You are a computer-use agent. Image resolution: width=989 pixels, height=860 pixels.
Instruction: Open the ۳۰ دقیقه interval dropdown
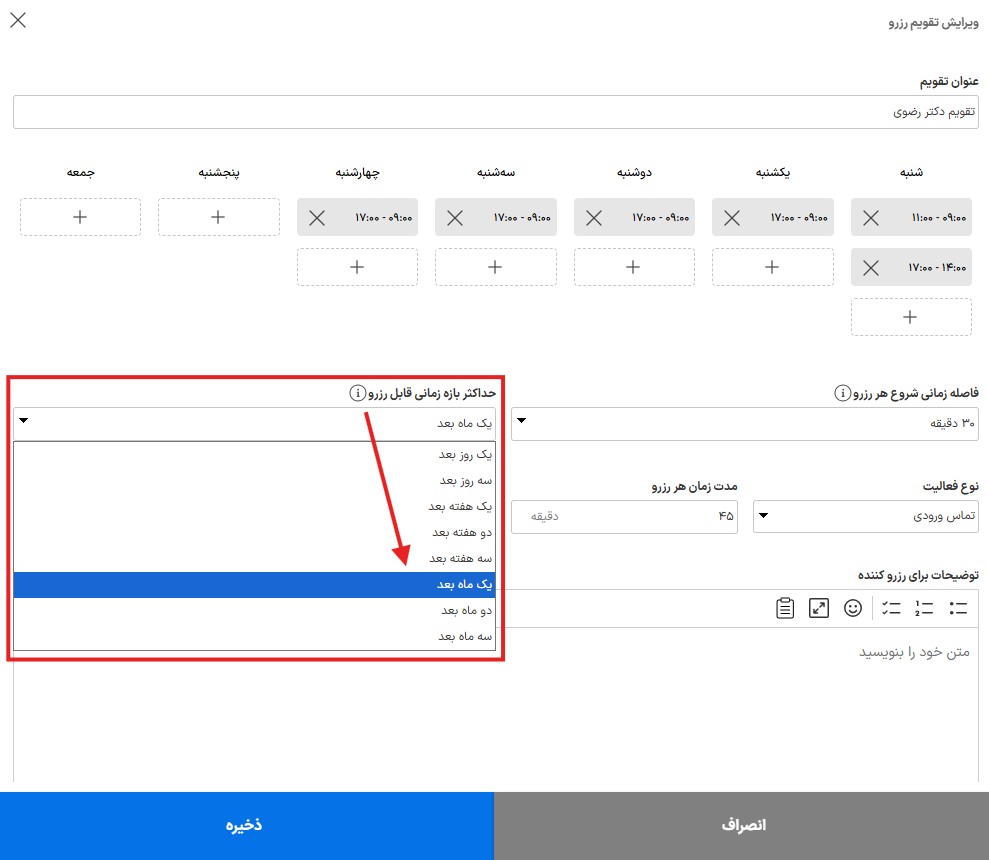[x=745, y=423]
